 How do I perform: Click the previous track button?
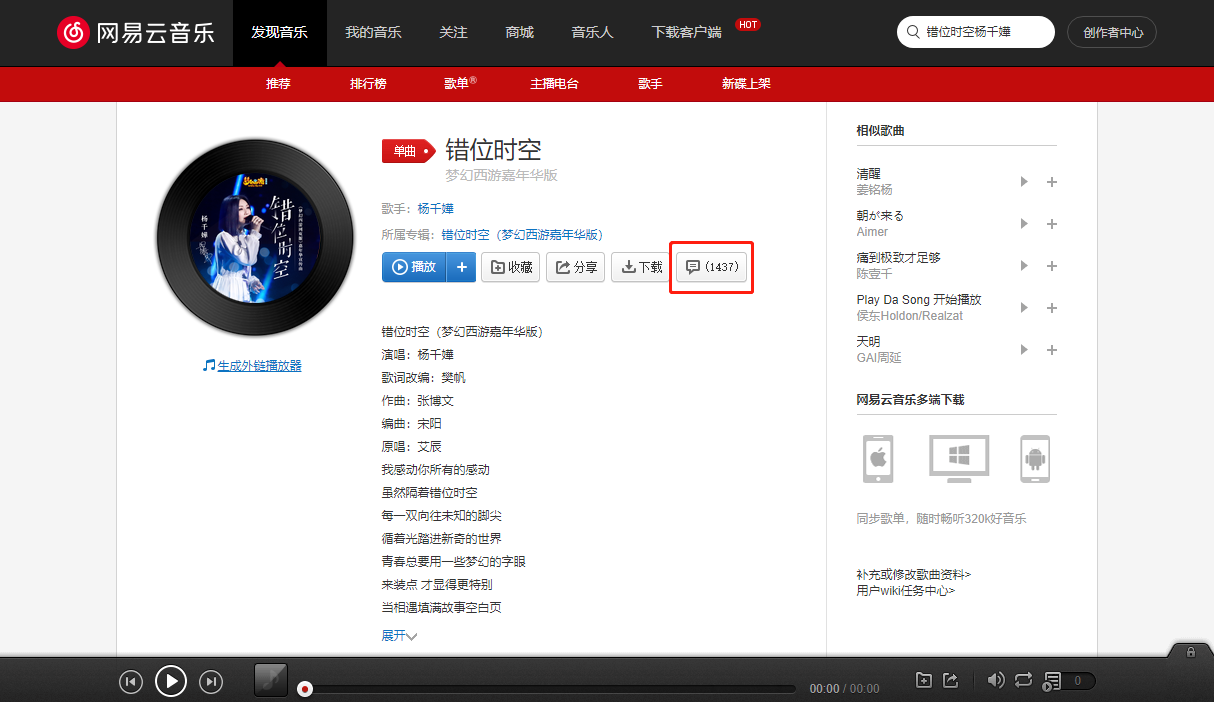pos(131,682)
